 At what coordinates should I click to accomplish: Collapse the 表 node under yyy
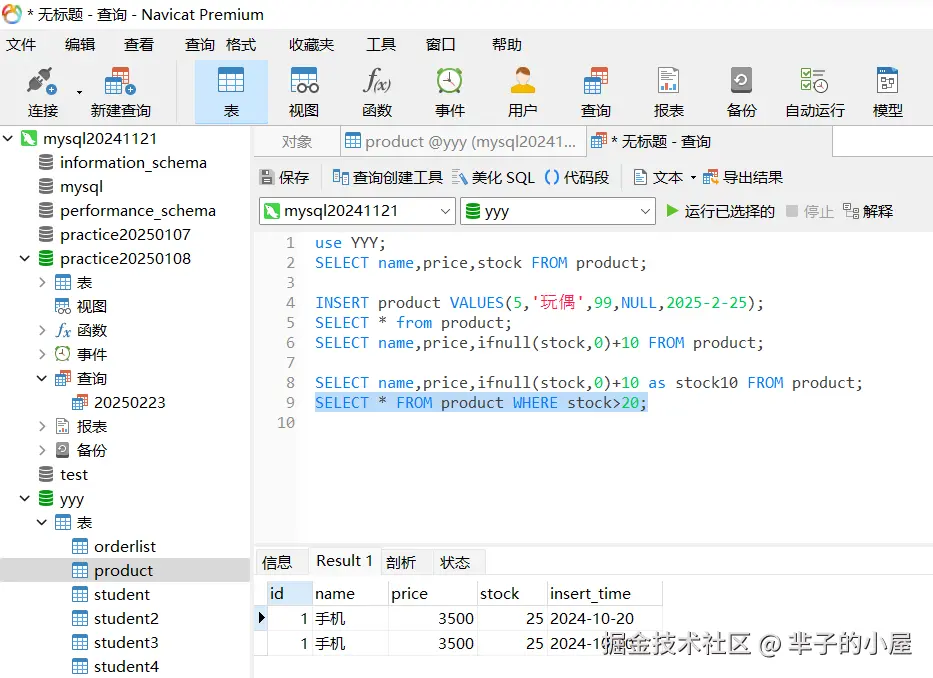pos(42,522)
